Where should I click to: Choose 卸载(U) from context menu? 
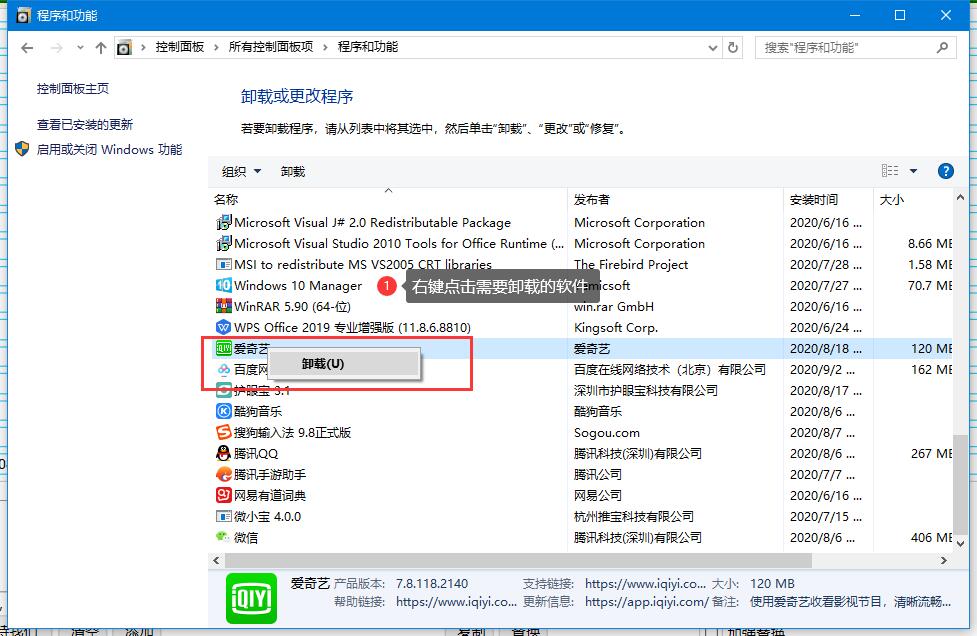344,364
